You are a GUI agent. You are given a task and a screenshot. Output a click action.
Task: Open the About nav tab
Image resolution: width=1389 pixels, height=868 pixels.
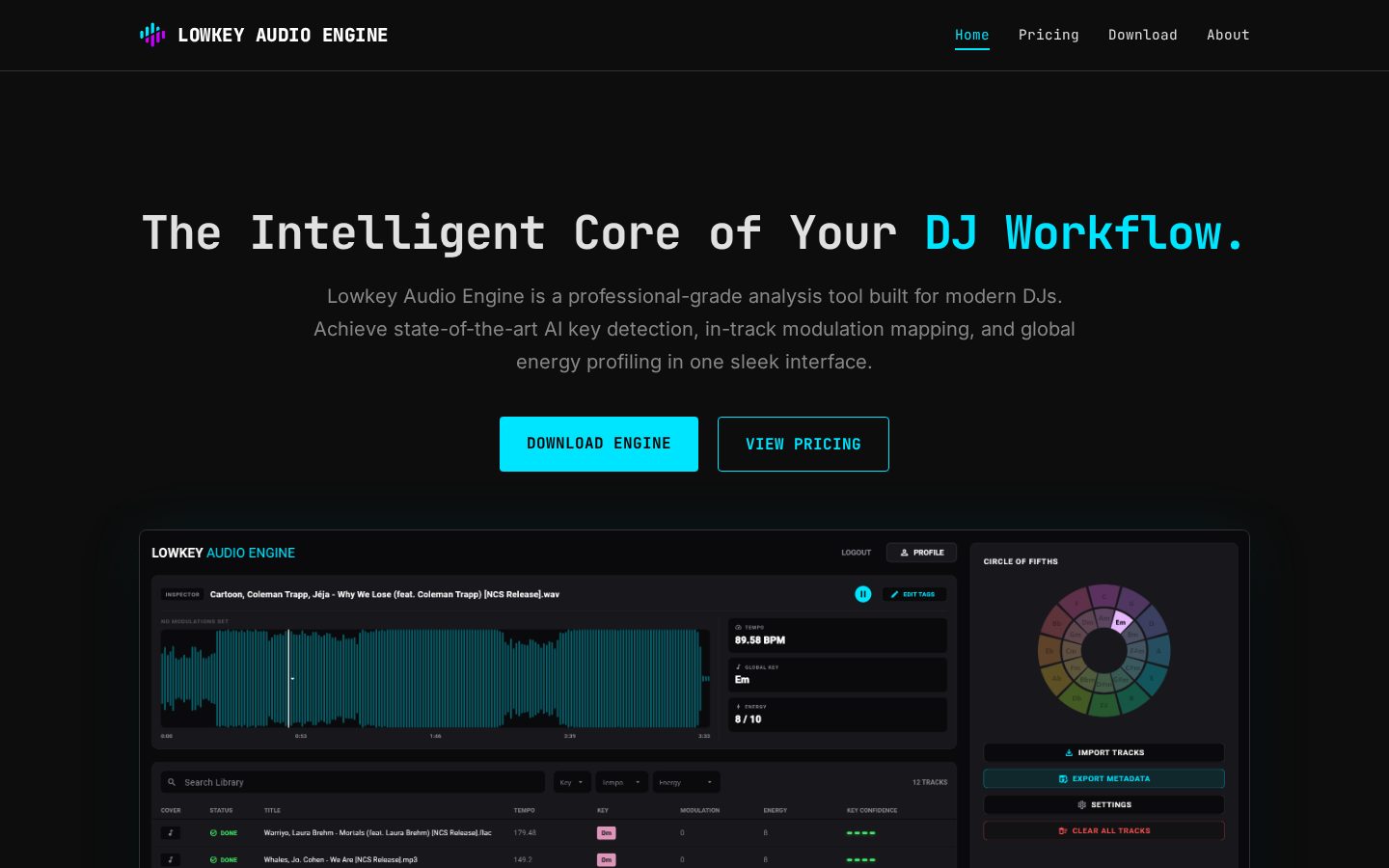point(1228,35)
